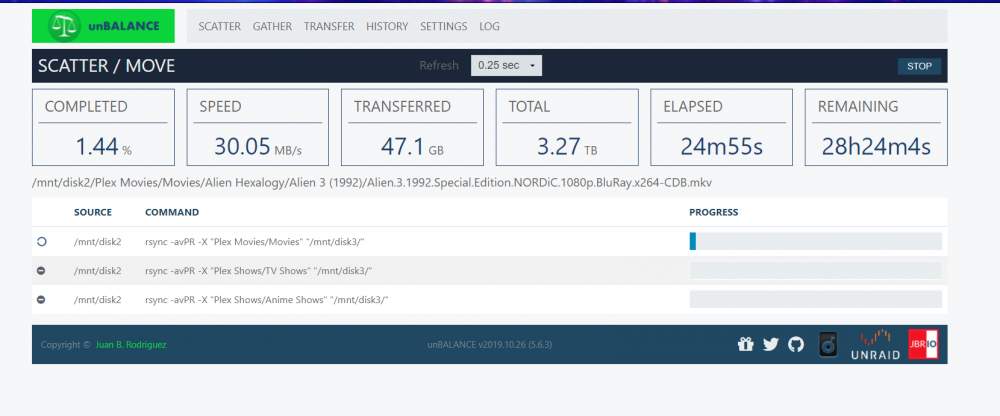
Task: Select the rsync "Plex Movies/Movies" command text
Action: click(x=255, y=242)
